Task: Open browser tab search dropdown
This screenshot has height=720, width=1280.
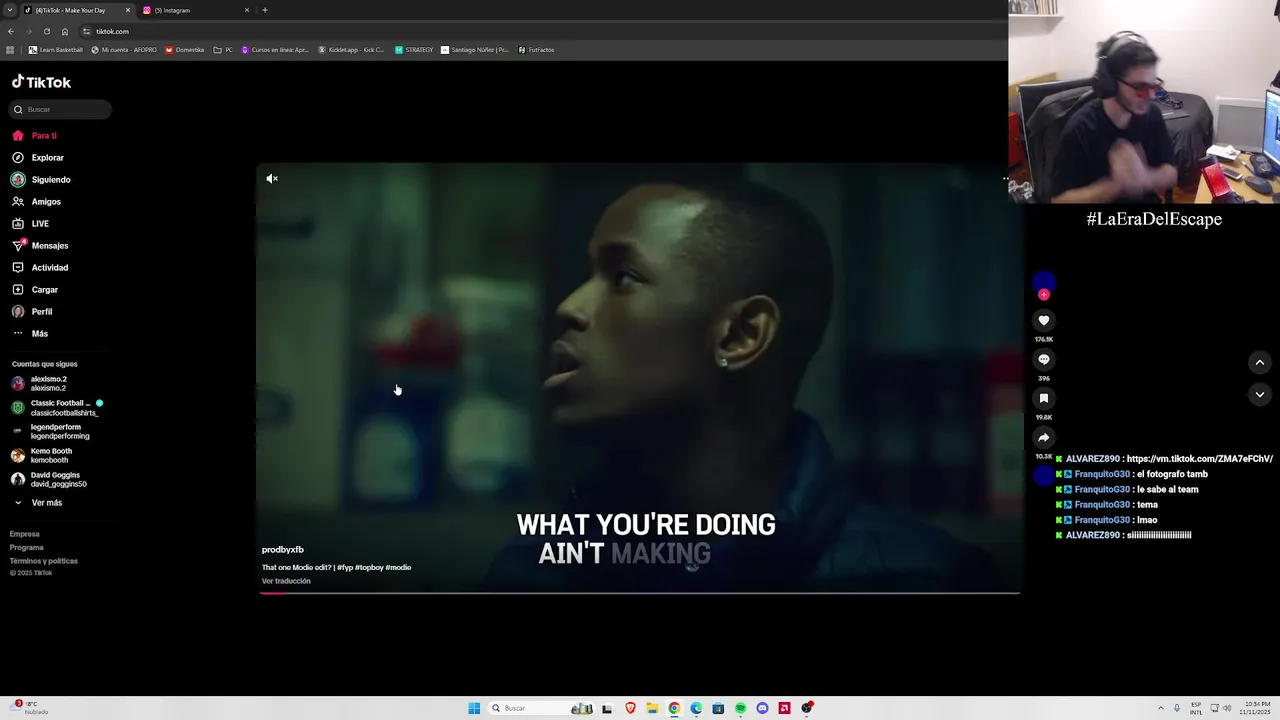Action: pos(10,10)
